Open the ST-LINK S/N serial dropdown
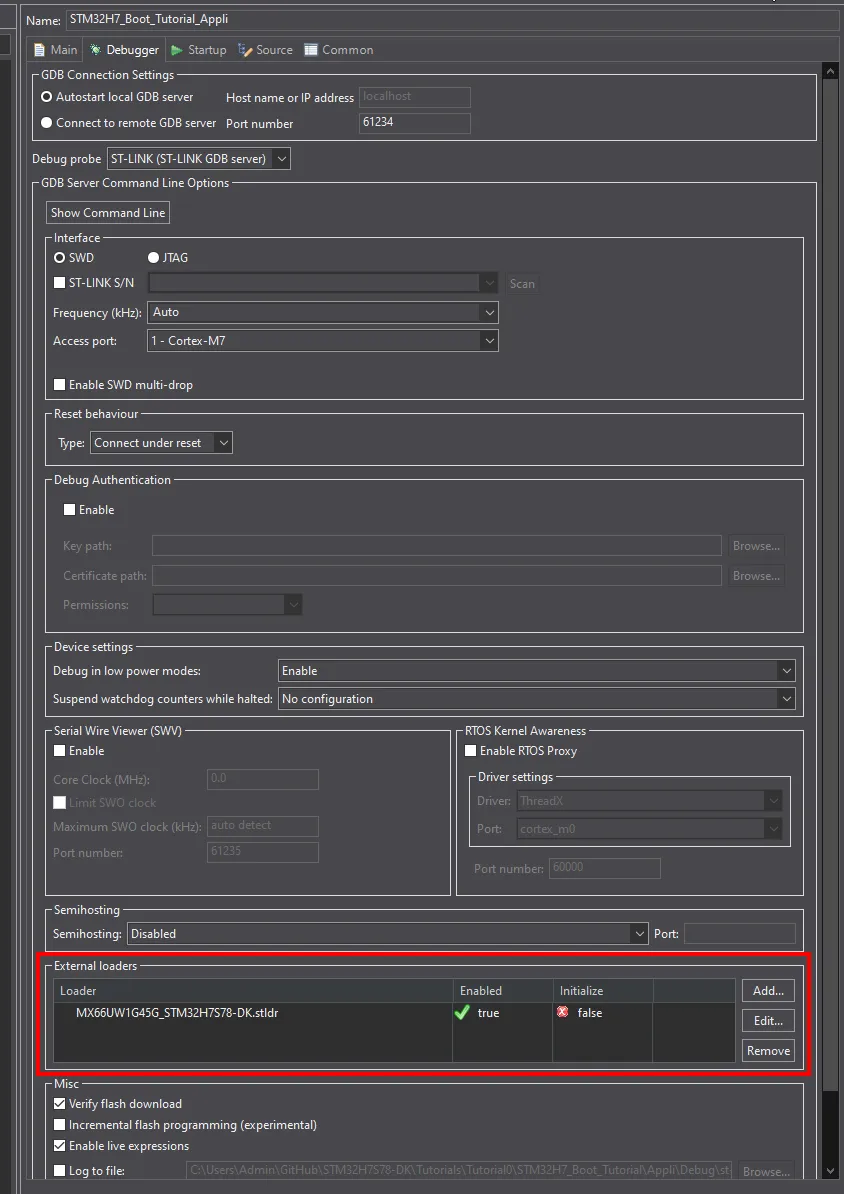This screenshot has width=844, height=1194. (x=323, y=283)
